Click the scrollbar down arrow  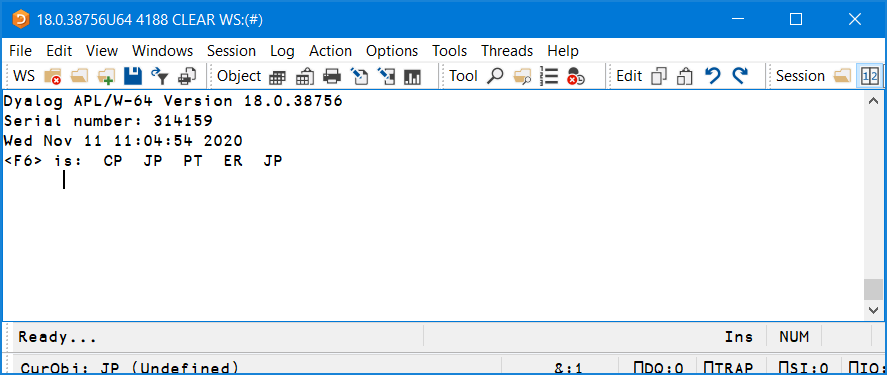click(872, 310)
